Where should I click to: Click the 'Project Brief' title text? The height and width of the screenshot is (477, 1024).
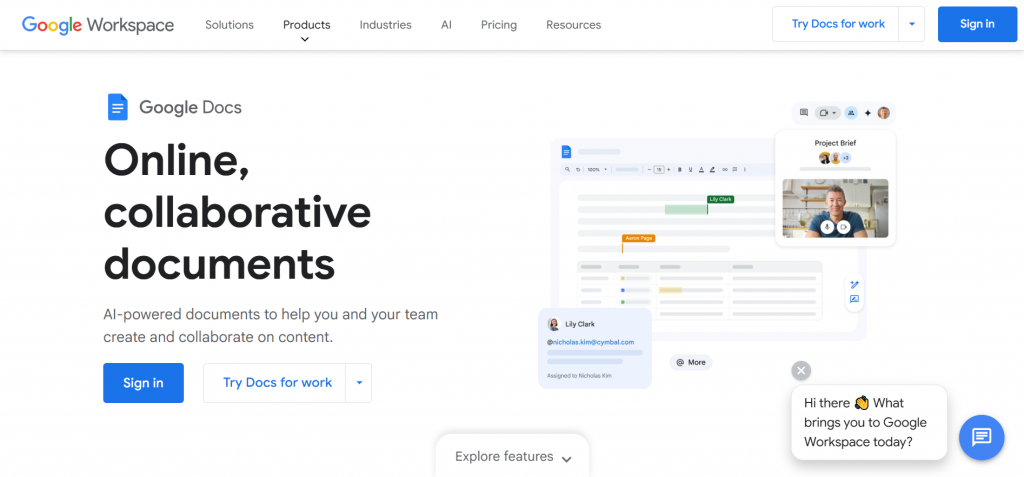835,143
